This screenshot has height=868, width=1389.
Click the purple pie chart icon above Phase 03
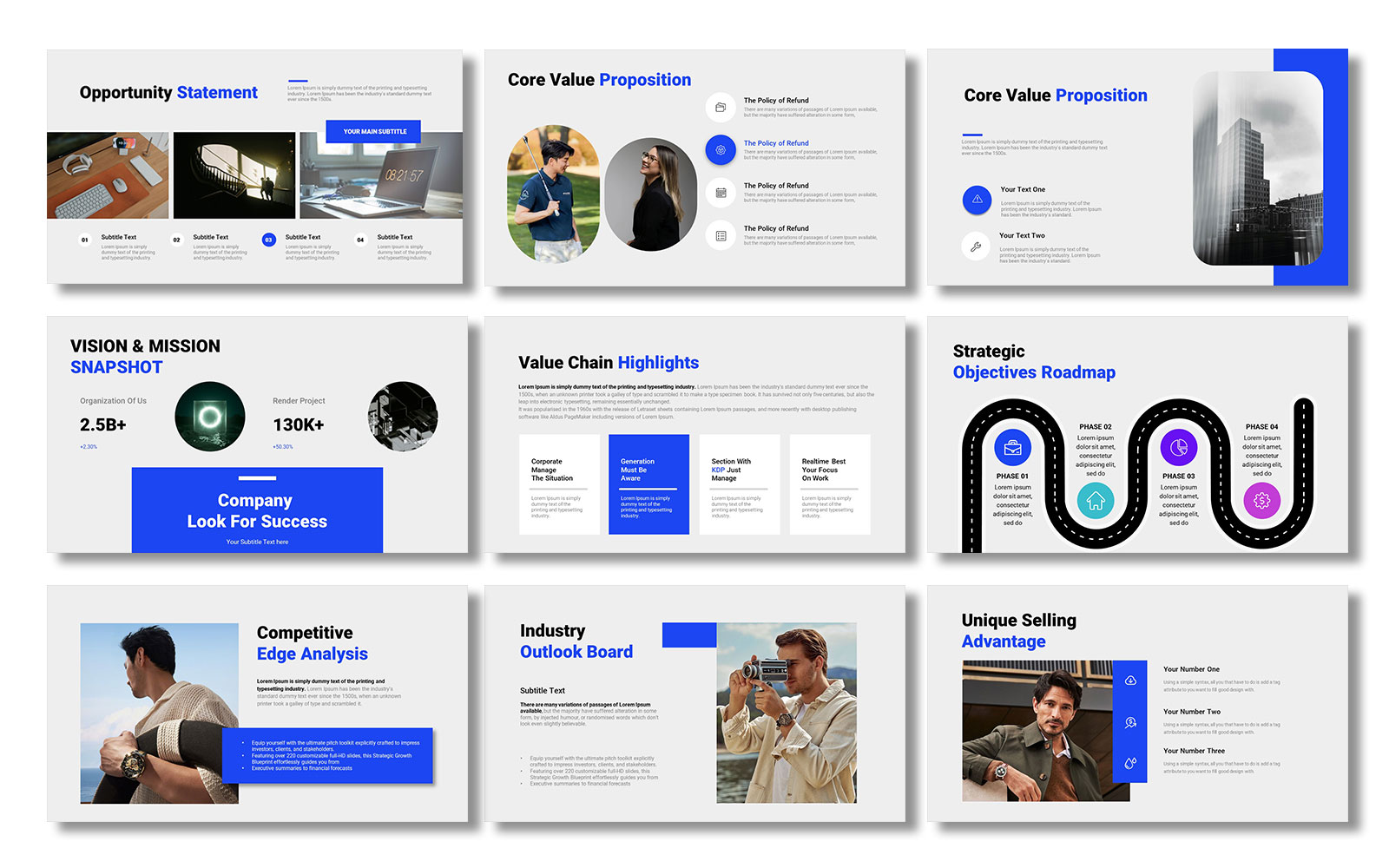[1179, 448]
